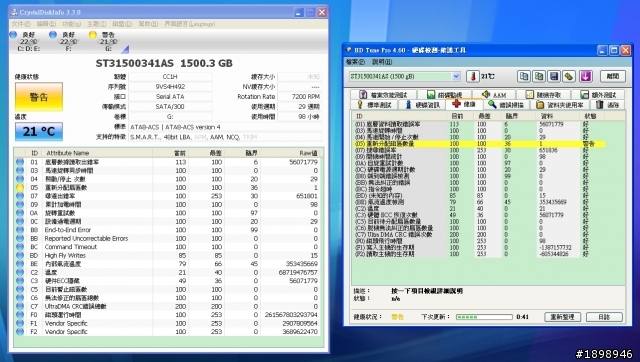
Task: Click the blue orb beside Reported Uncorrectable Errors
Action: [x=20, y=238]
